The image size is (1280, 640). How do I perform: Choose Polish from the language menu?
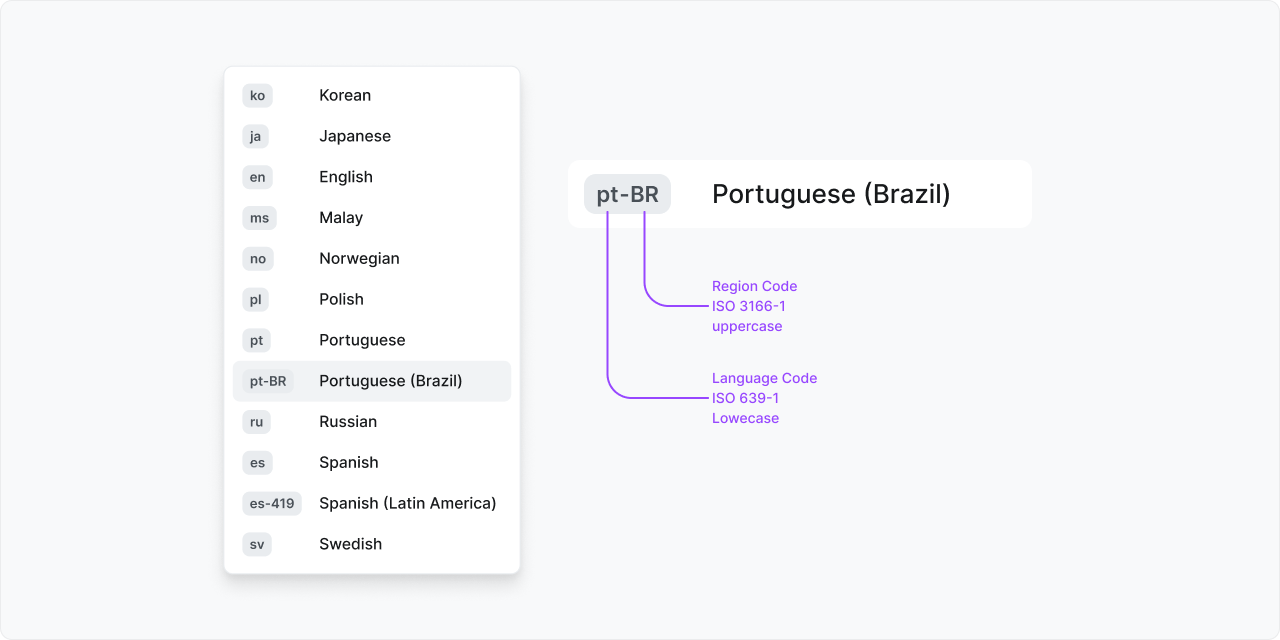[x=372, y=299]
